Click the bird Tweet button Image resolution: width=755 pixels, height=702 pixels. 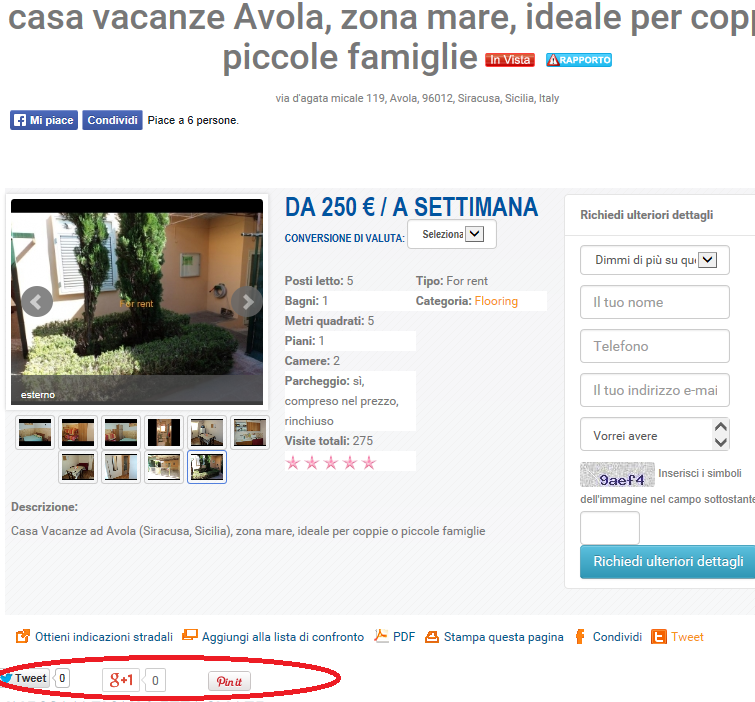coord(25,678)
